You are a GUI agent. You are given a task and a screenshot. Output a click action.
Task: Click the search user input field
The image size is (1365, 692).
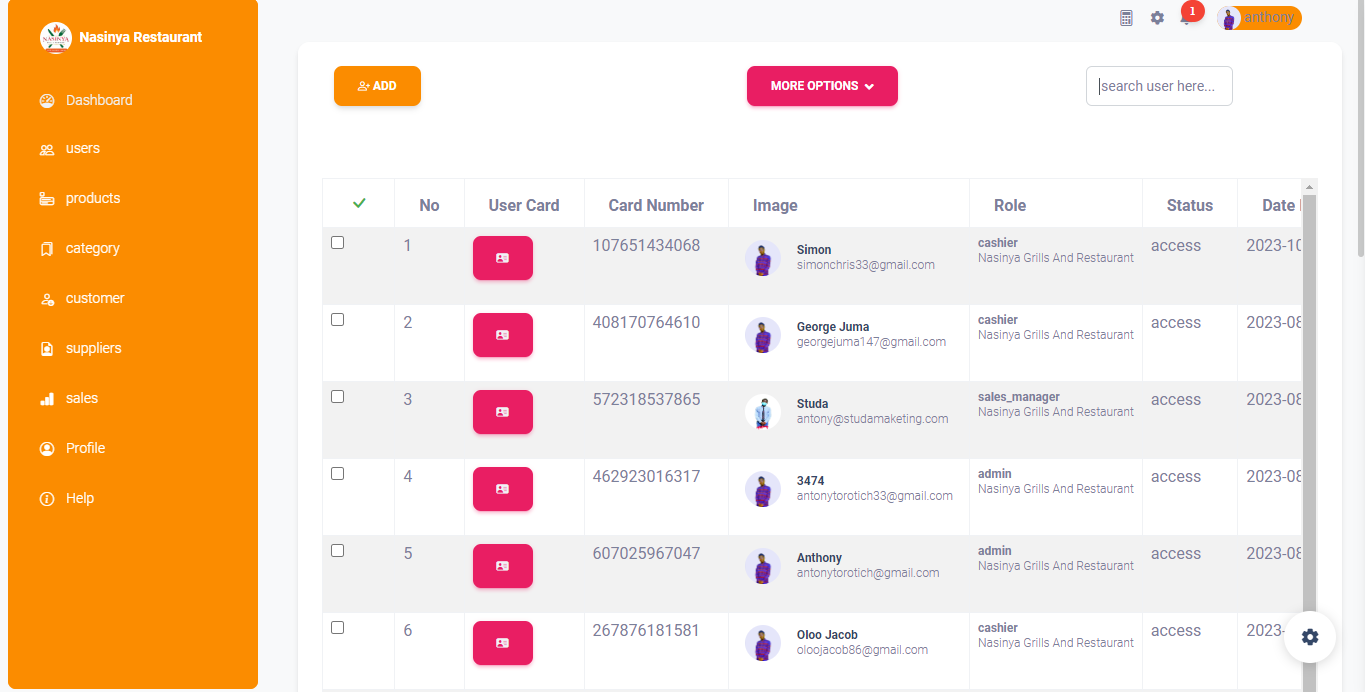tap(1159, 86)
